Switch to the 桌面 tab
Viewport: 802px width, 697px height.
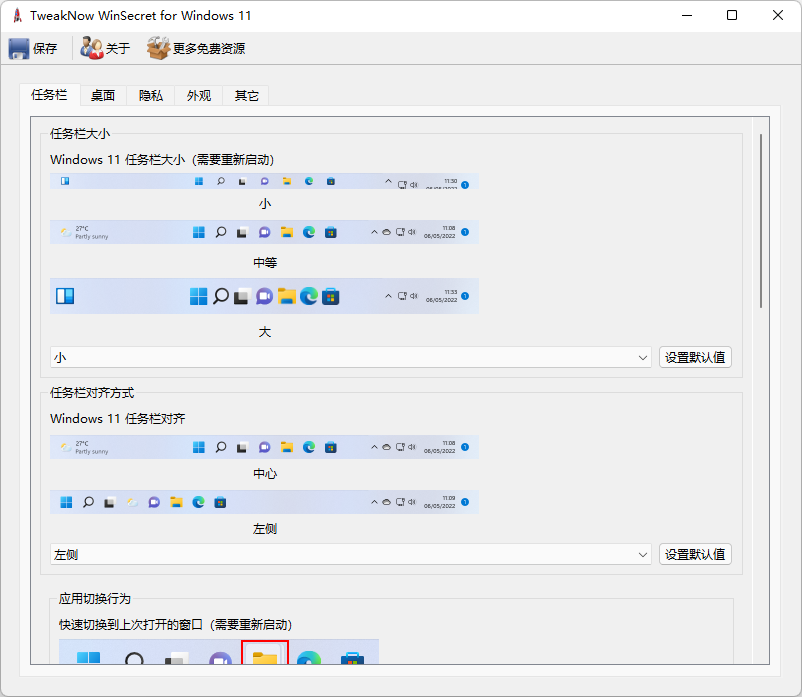(x=103, y=94)
